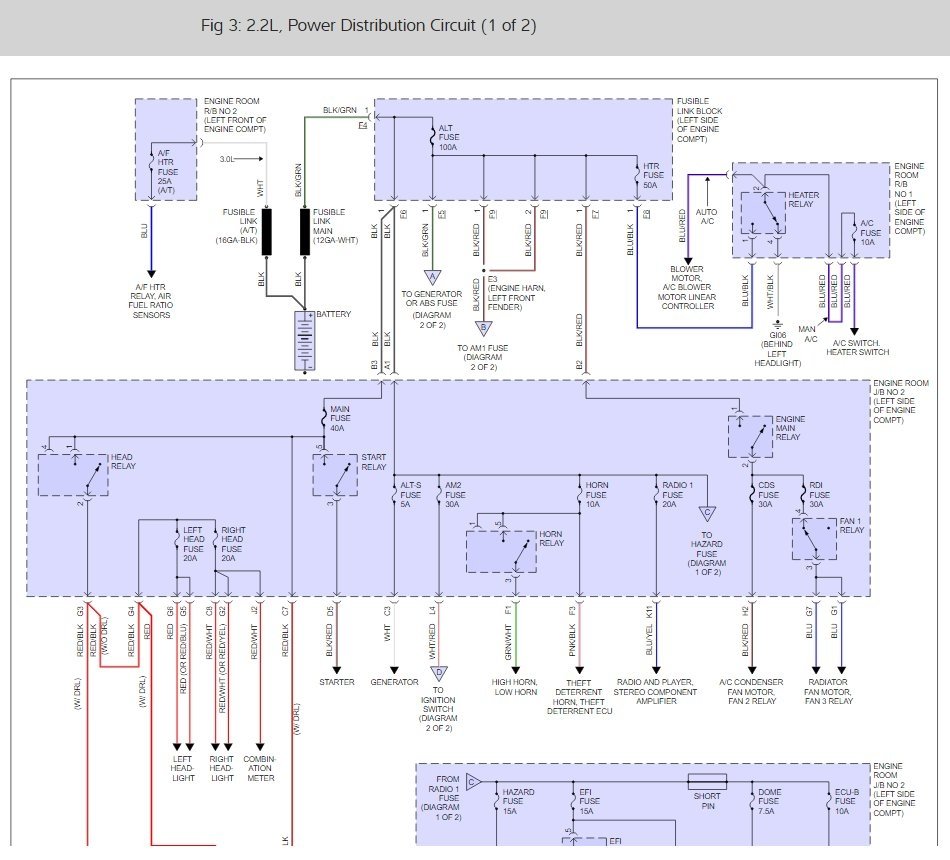Click 'LEFT HEADLIGHT' label
The height and width of the screenshot is (860, 950).
182,768
